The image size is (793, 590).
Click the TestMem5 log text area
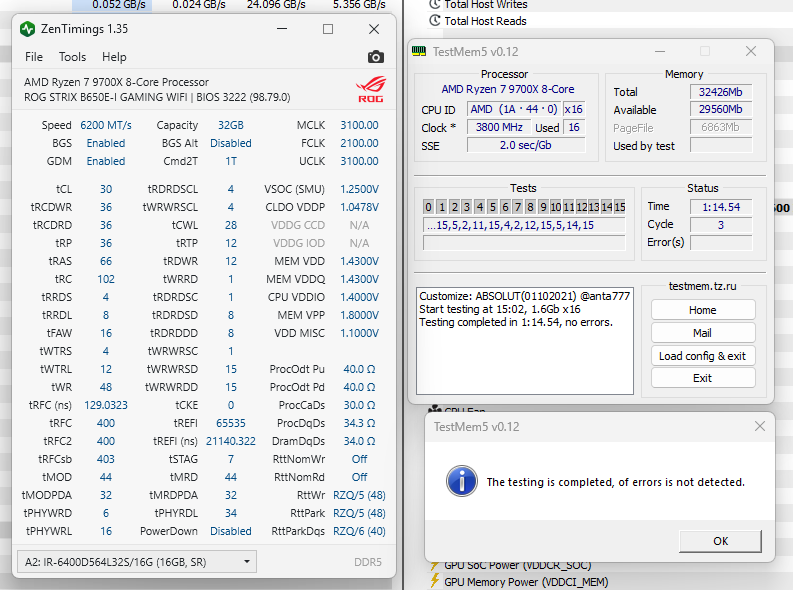(x=524, y=341)
